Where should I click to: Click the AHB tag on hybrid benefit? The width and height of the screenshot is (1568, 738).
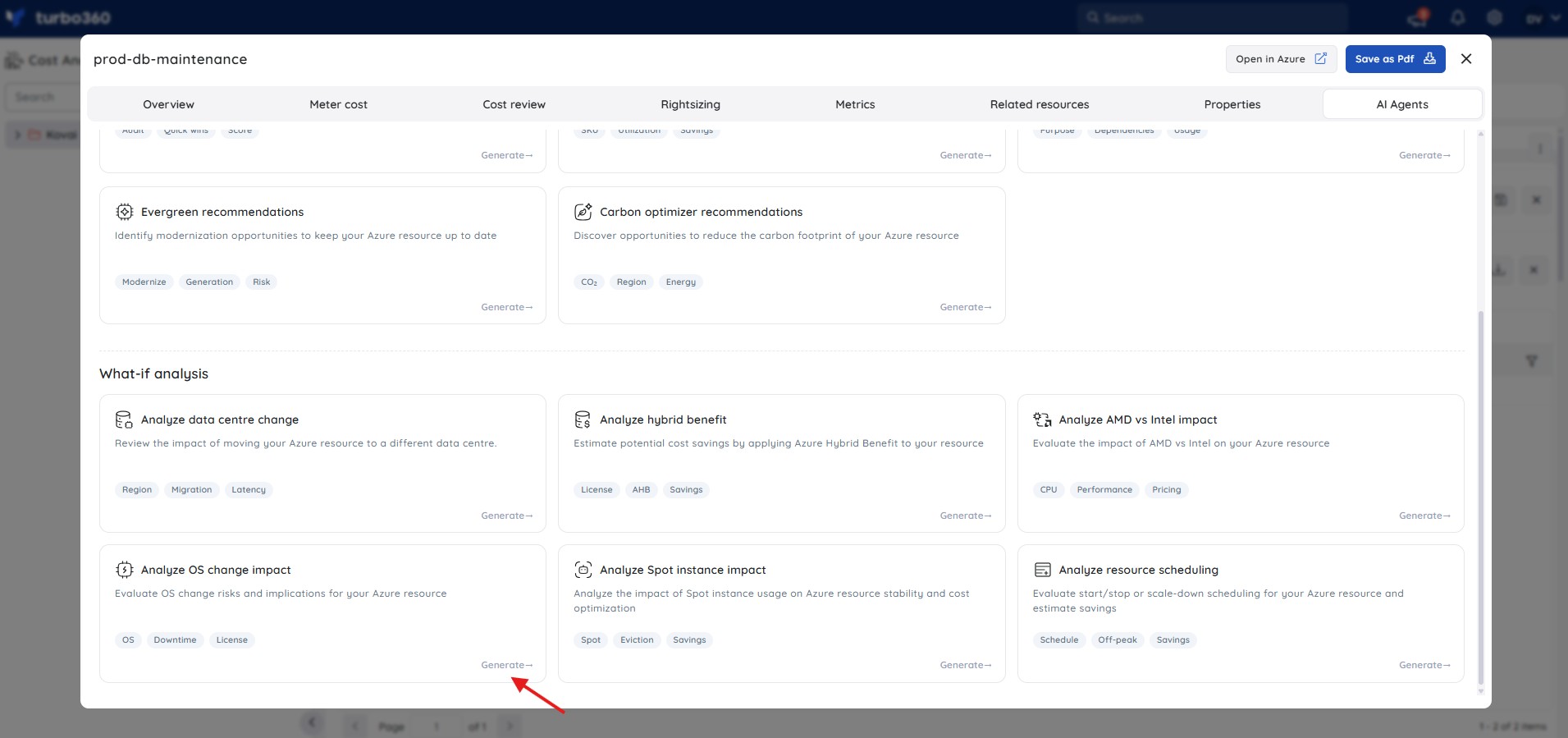pyautogui.click(x=641, y=490)
